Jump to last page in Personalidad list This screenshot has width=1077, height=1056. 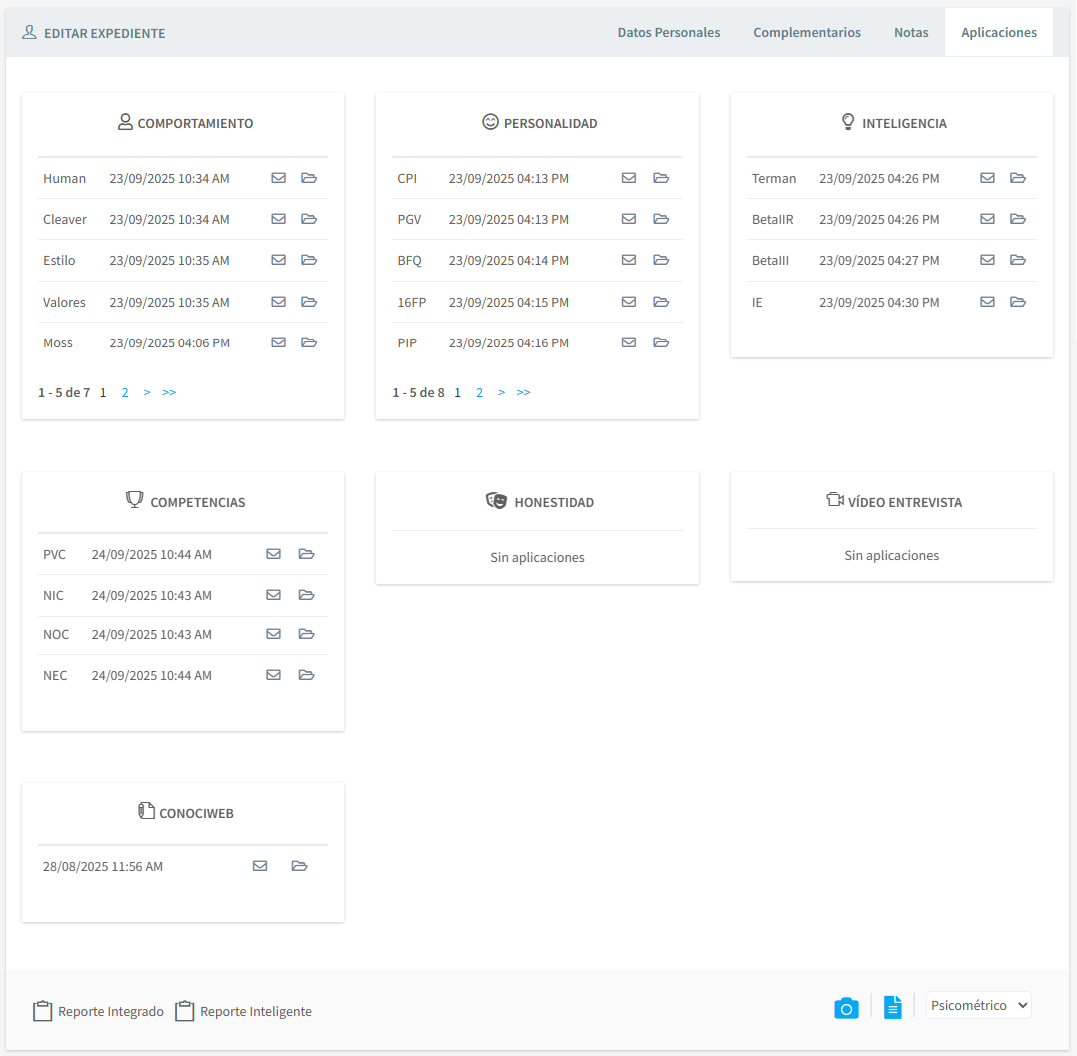[524, 393]
